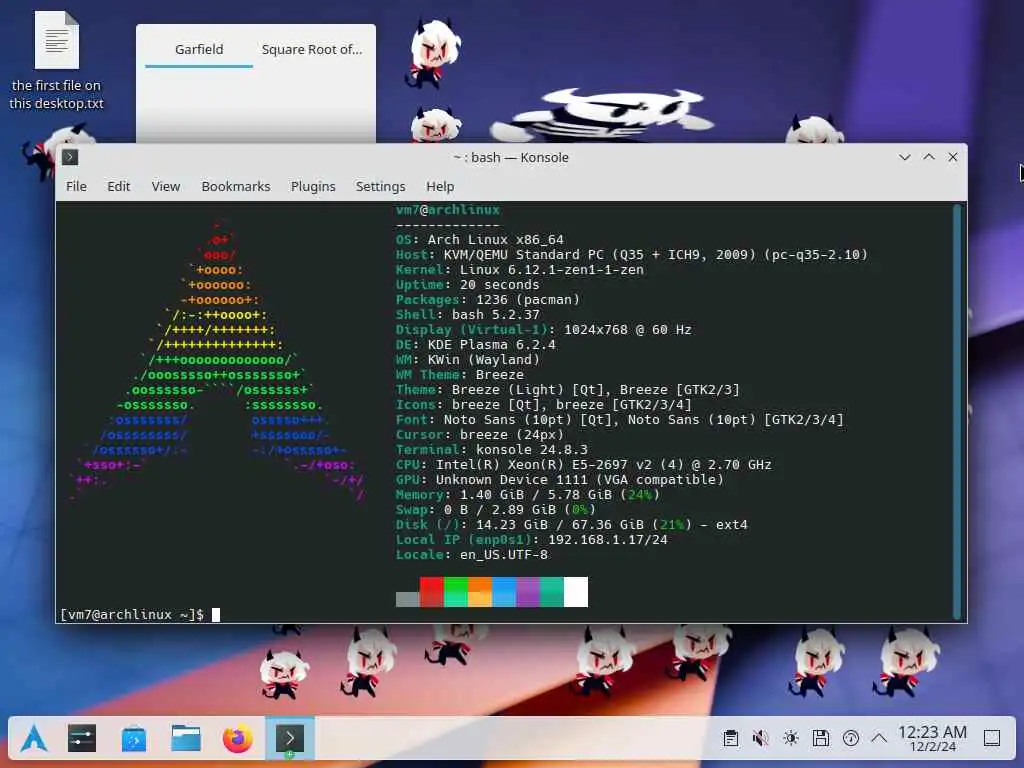Open Dolphin file manager from taskbar

186,739
